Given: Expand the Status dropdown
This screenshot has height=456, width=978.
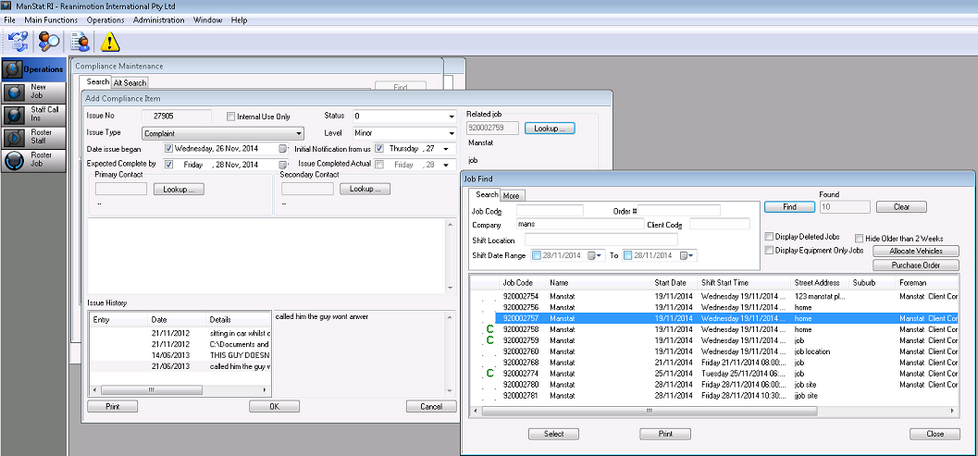Looking at the screenshot, I should point(451,116).
